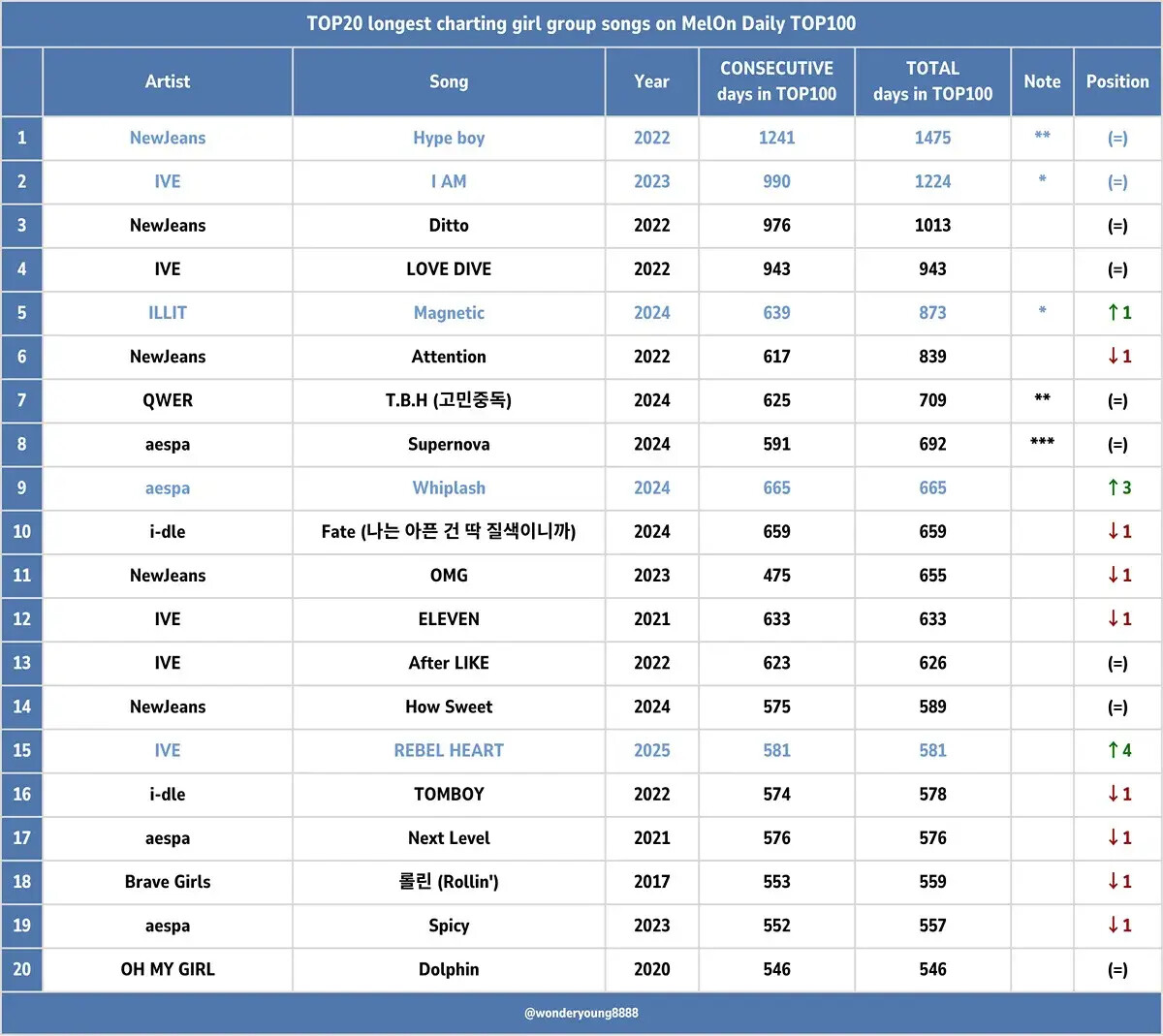This screenshot has width=1163, height=1036.
Task: Select the song Spicy
Action: coord(449,926)
